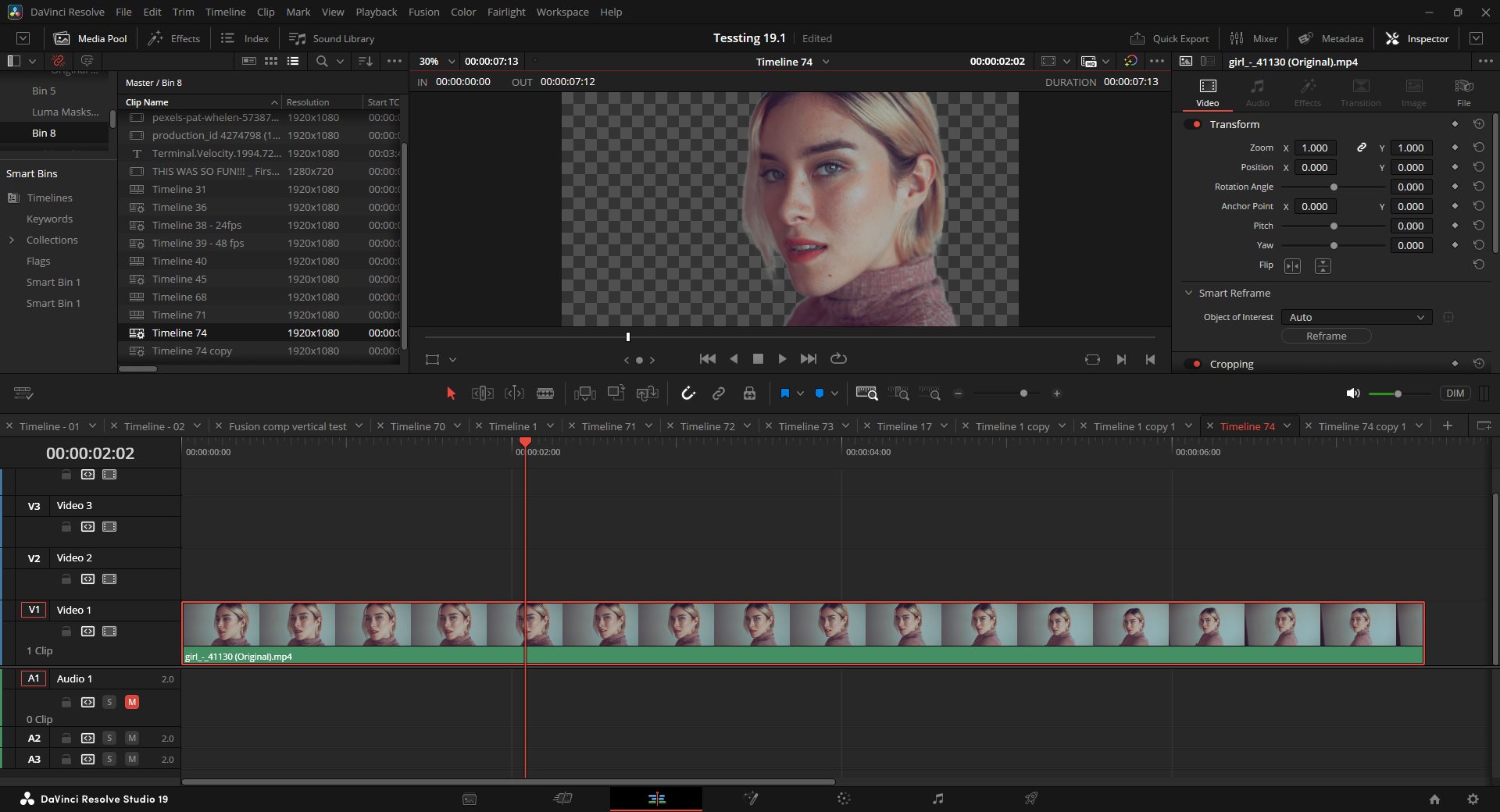Open the Quick Export button
Viewport: 1500px width, 812px height.
tap(1170, 38)
